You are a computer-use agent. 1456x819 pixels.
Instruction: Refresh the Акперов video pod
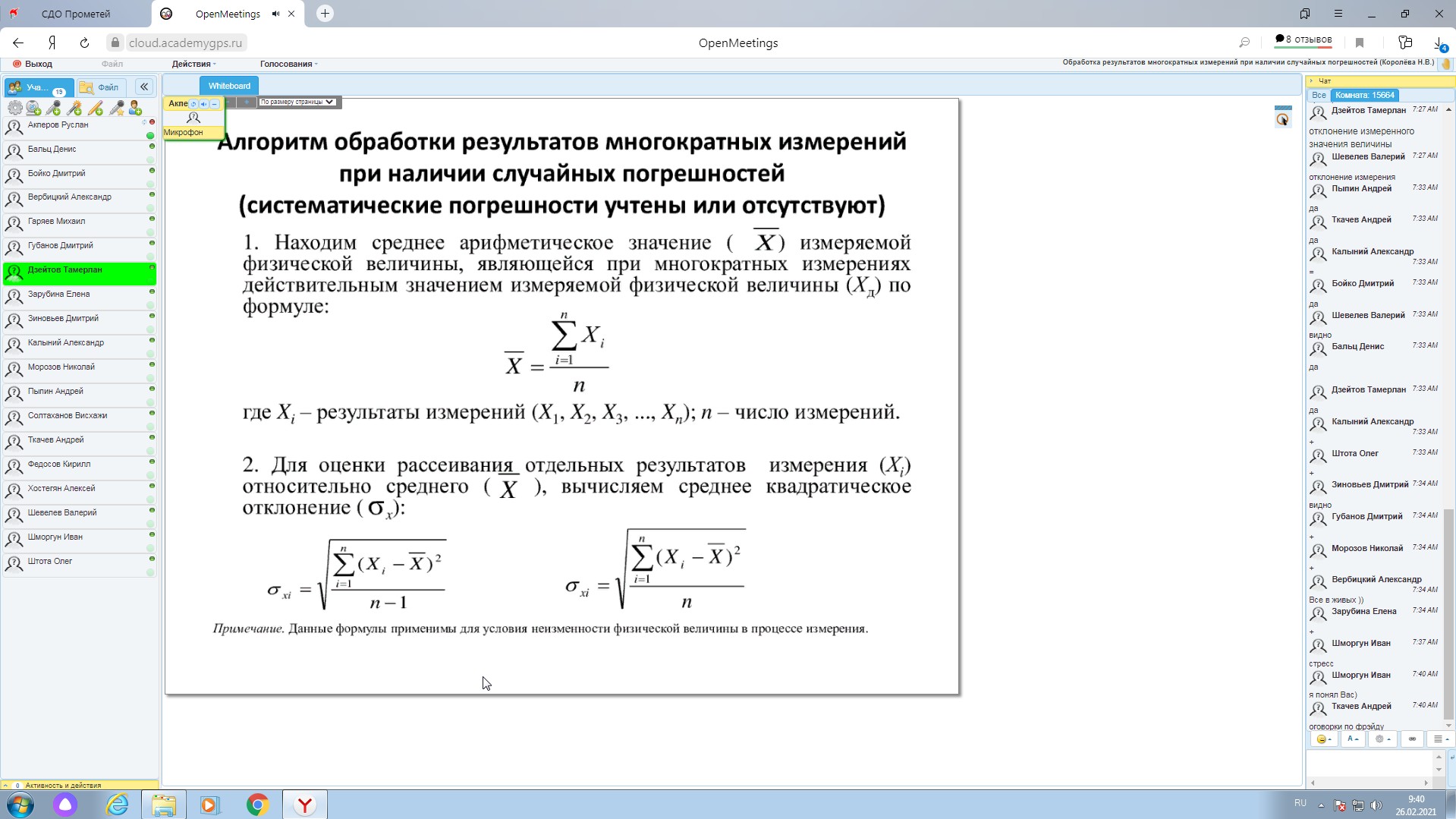point(193,104)
